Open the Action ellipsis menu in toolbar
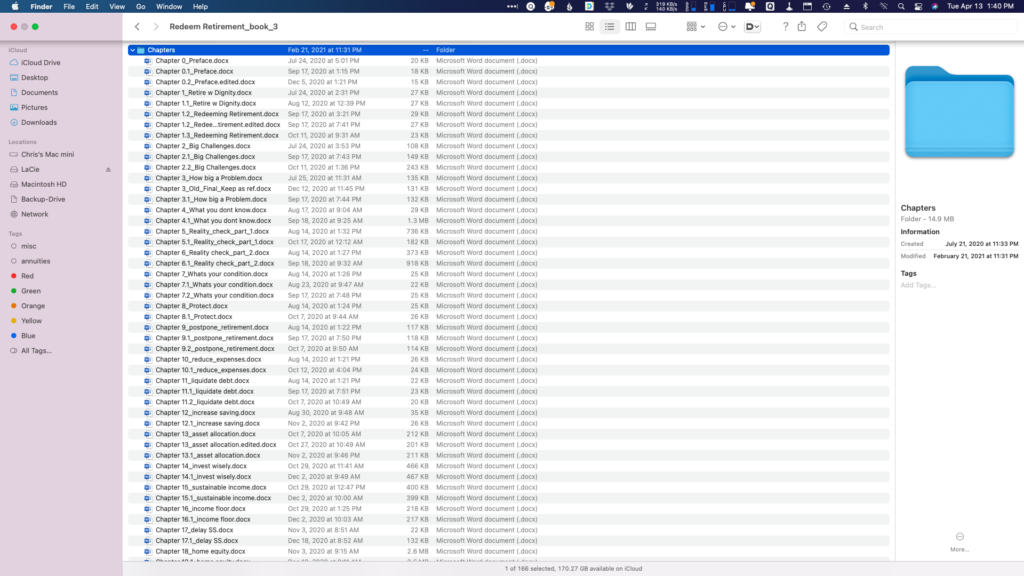Viewport: 1024px width, 576px height. coord(726,27)
